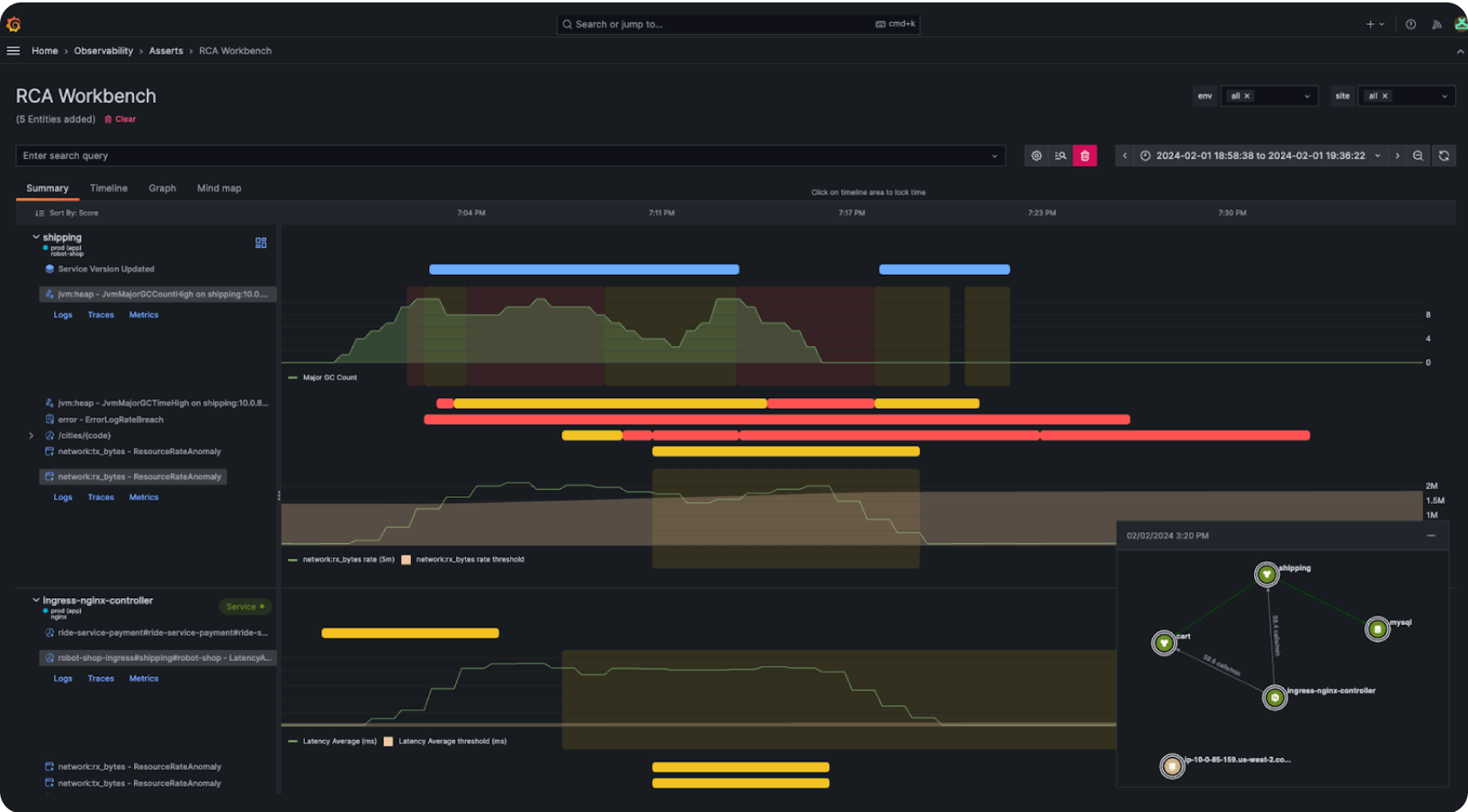Expand the /cities/{code} tree item

(x=31, y=435)
